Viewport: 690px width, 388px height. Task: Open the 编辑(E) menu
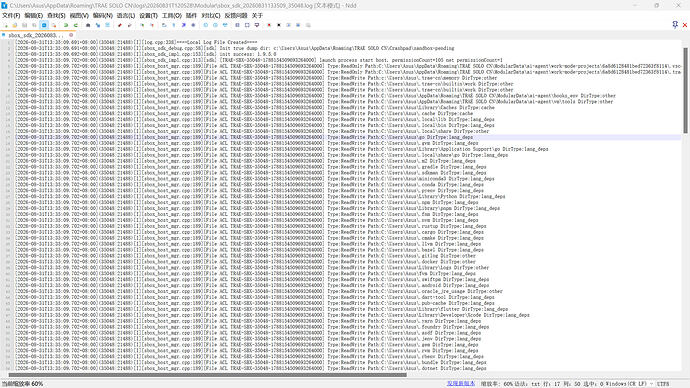point(33,15)
